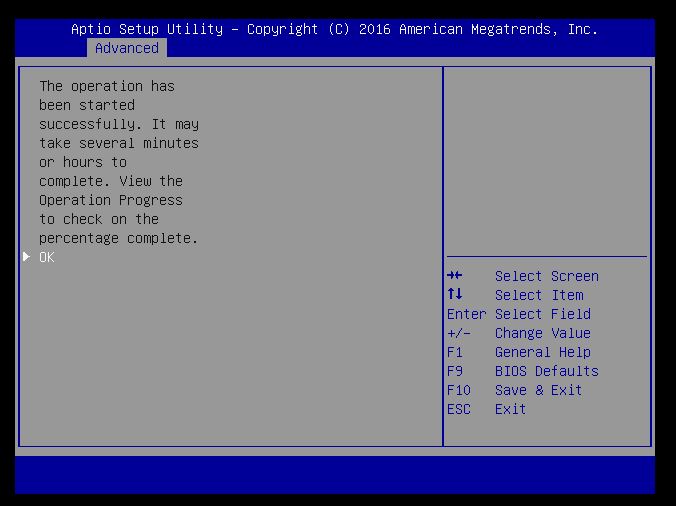676x506 pixels.
Task: Click the 'F9' key label
Action: (x=455, y=371)
